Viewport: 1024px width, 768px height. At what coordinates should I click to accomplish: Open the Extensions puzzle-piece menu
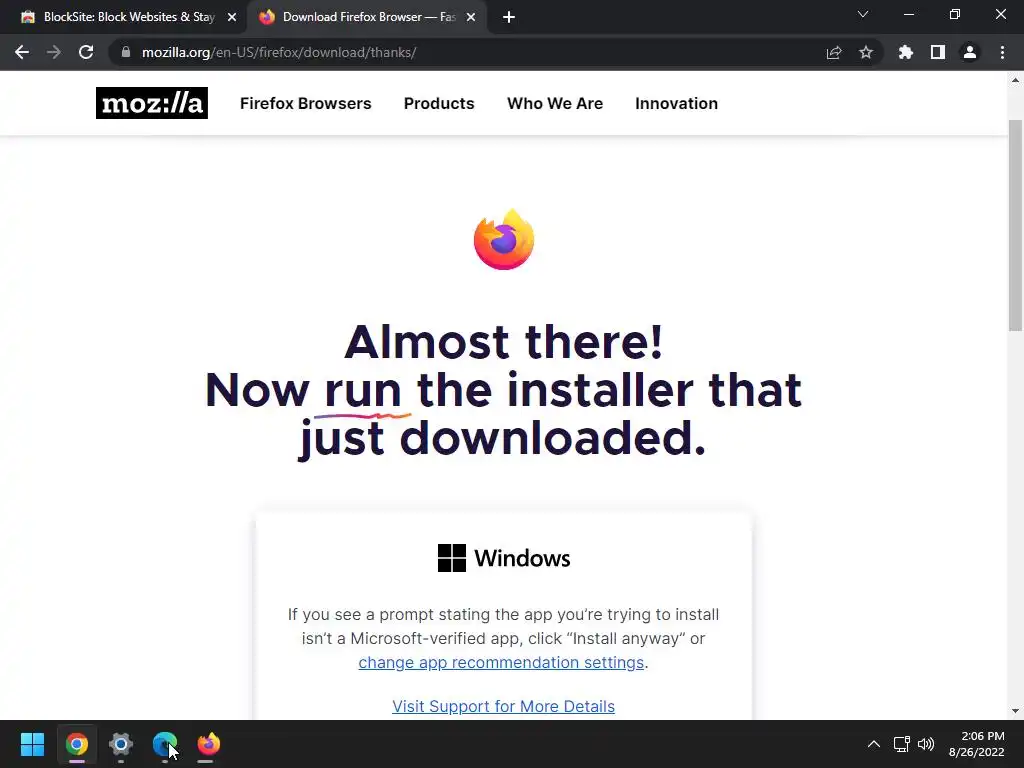click(906, 52)
